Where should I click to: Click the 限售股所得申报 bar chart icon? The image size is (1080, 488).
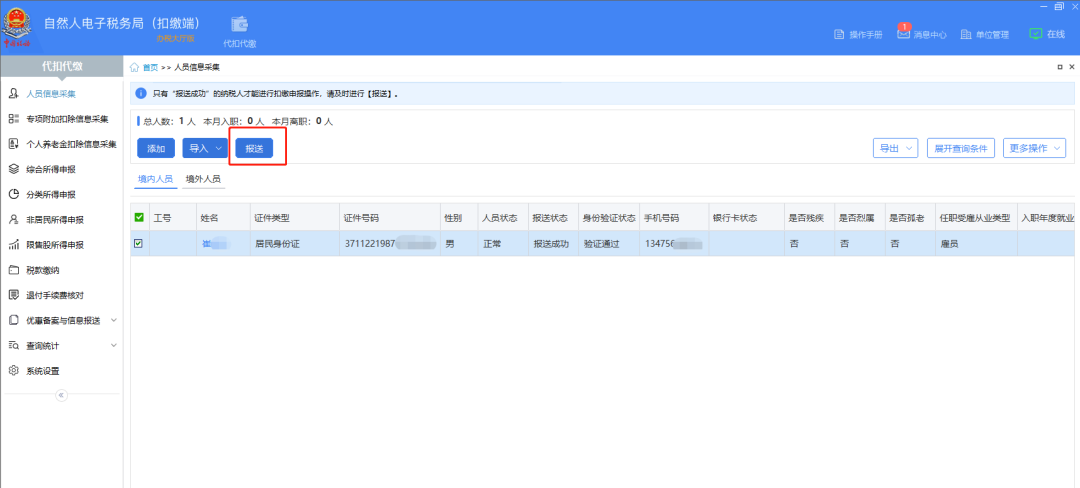point(13,244)
